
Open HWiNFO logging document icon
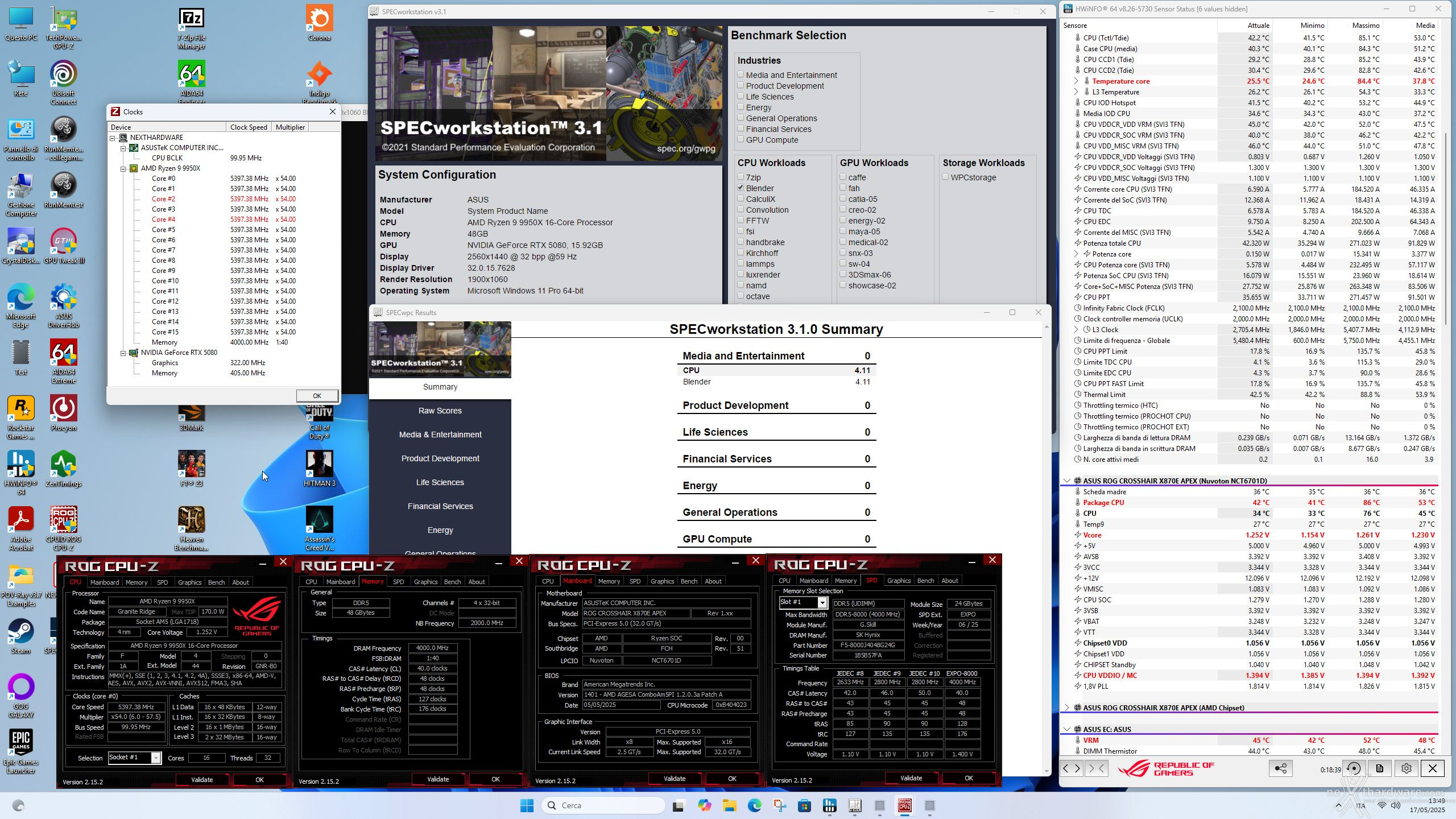point(1380,768)
